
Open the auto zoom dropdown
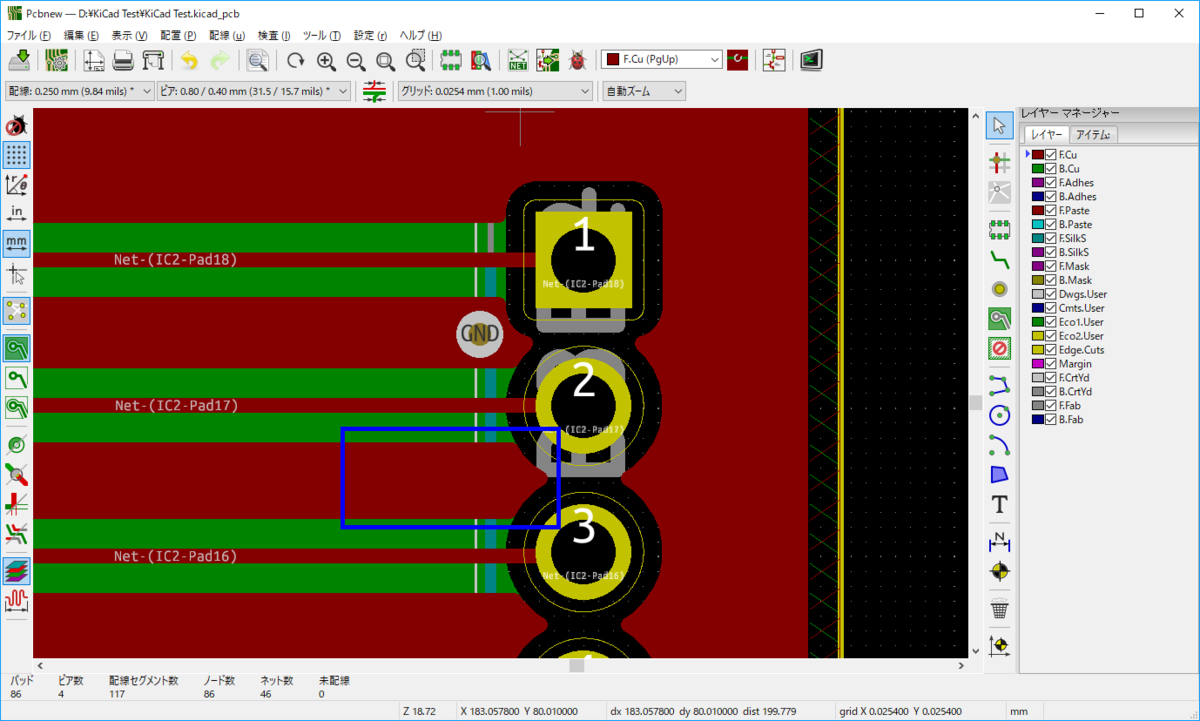tap(644, 91)
